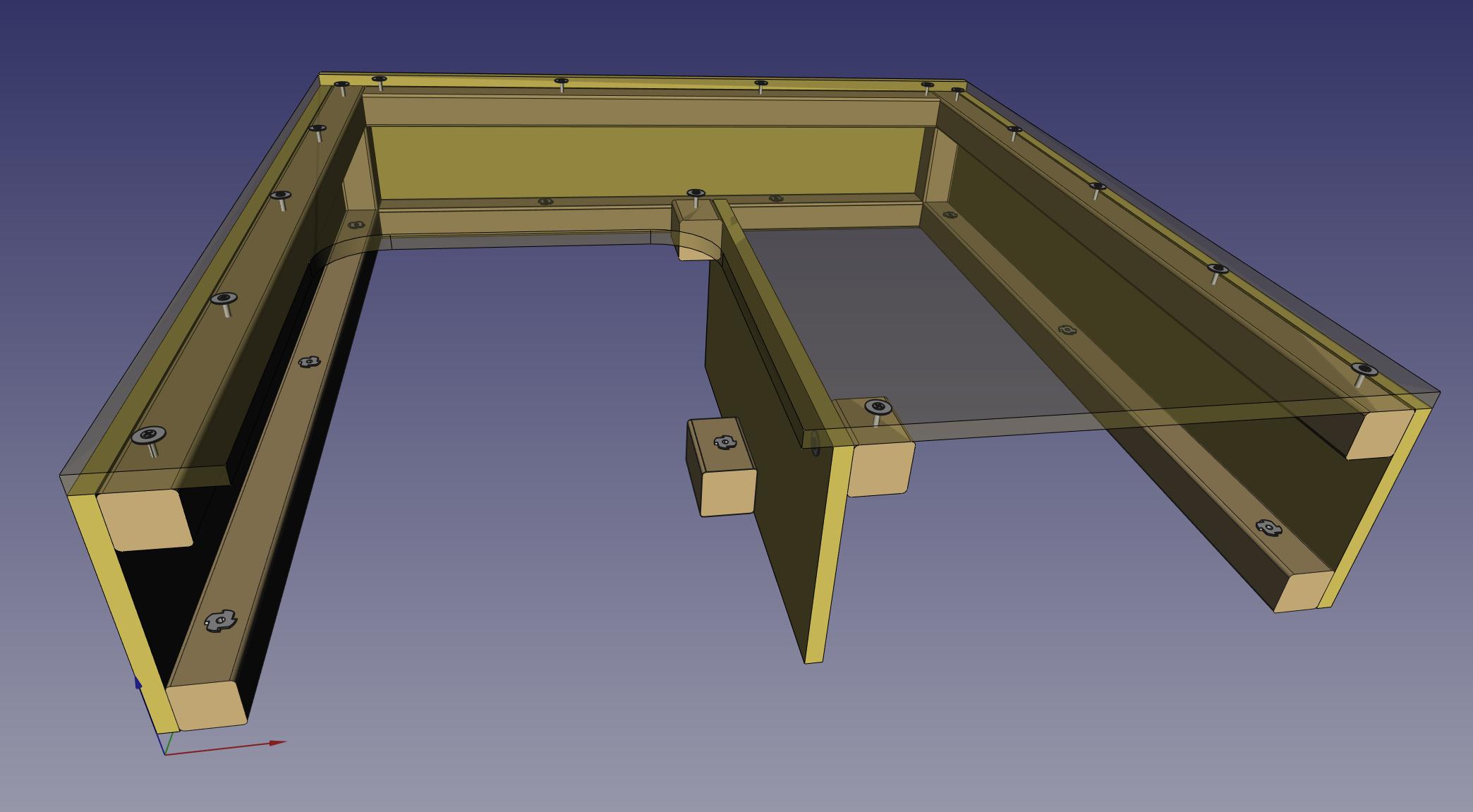Click the T-nut nearest front on left bottom rail
The height and width of the screenshot is (812, 1473).
pos(220,622)
